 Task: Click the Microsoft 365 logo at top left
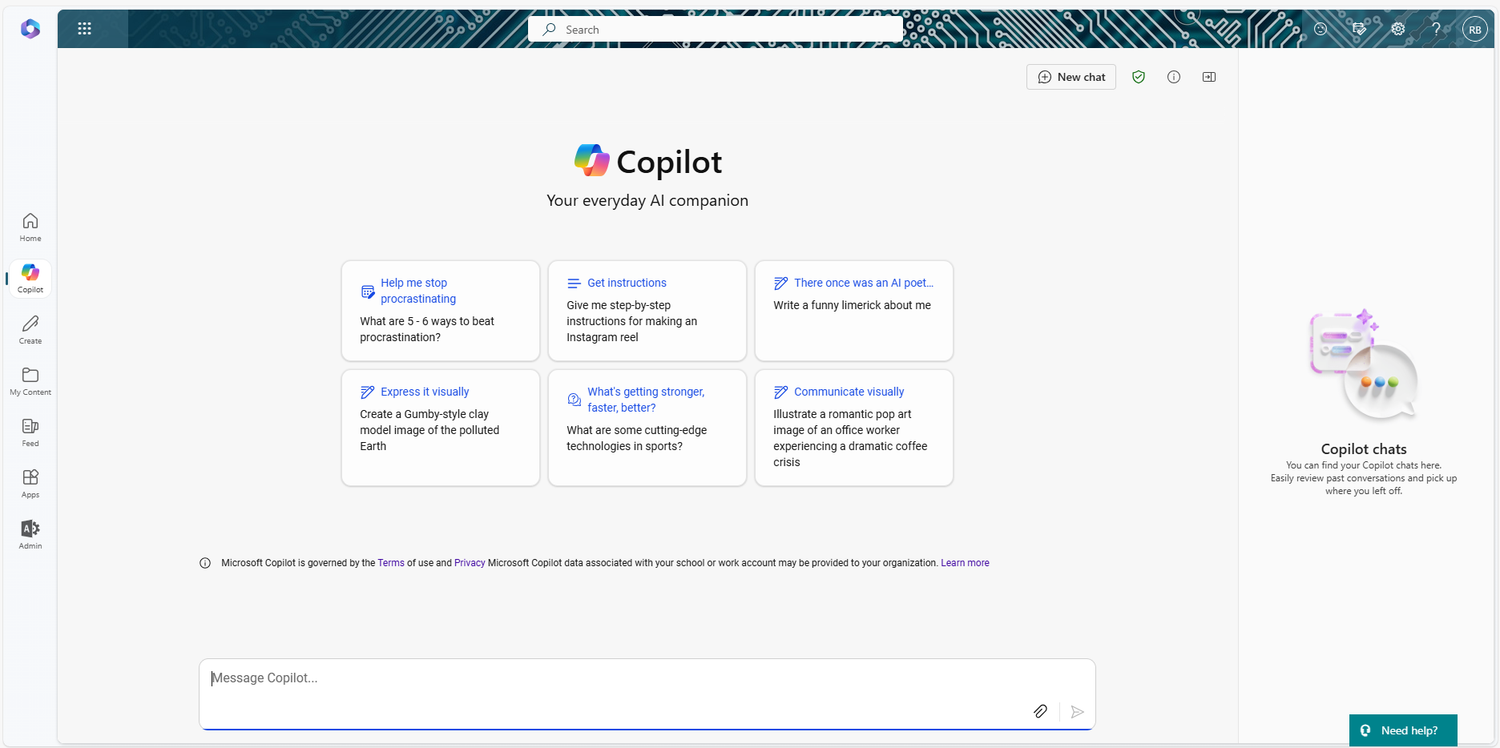pyautogui.click(x=30, y=29)
